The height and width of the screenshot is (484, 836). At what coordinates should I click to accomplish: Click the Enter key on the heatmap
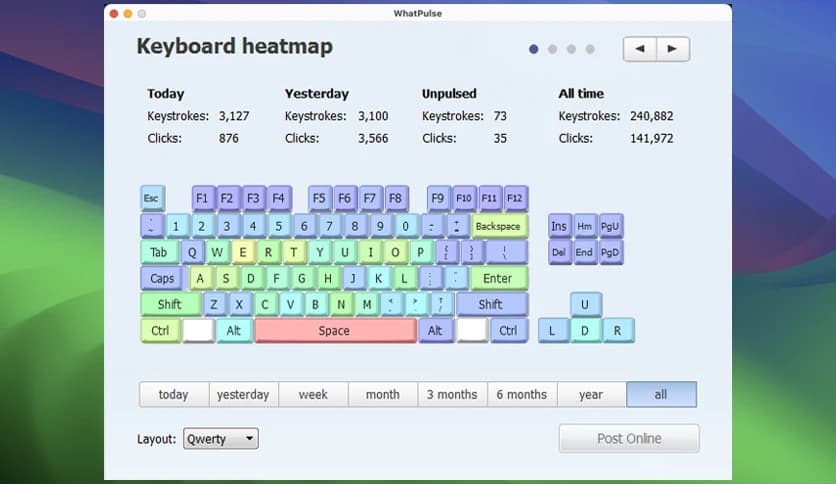pos(497,279)
